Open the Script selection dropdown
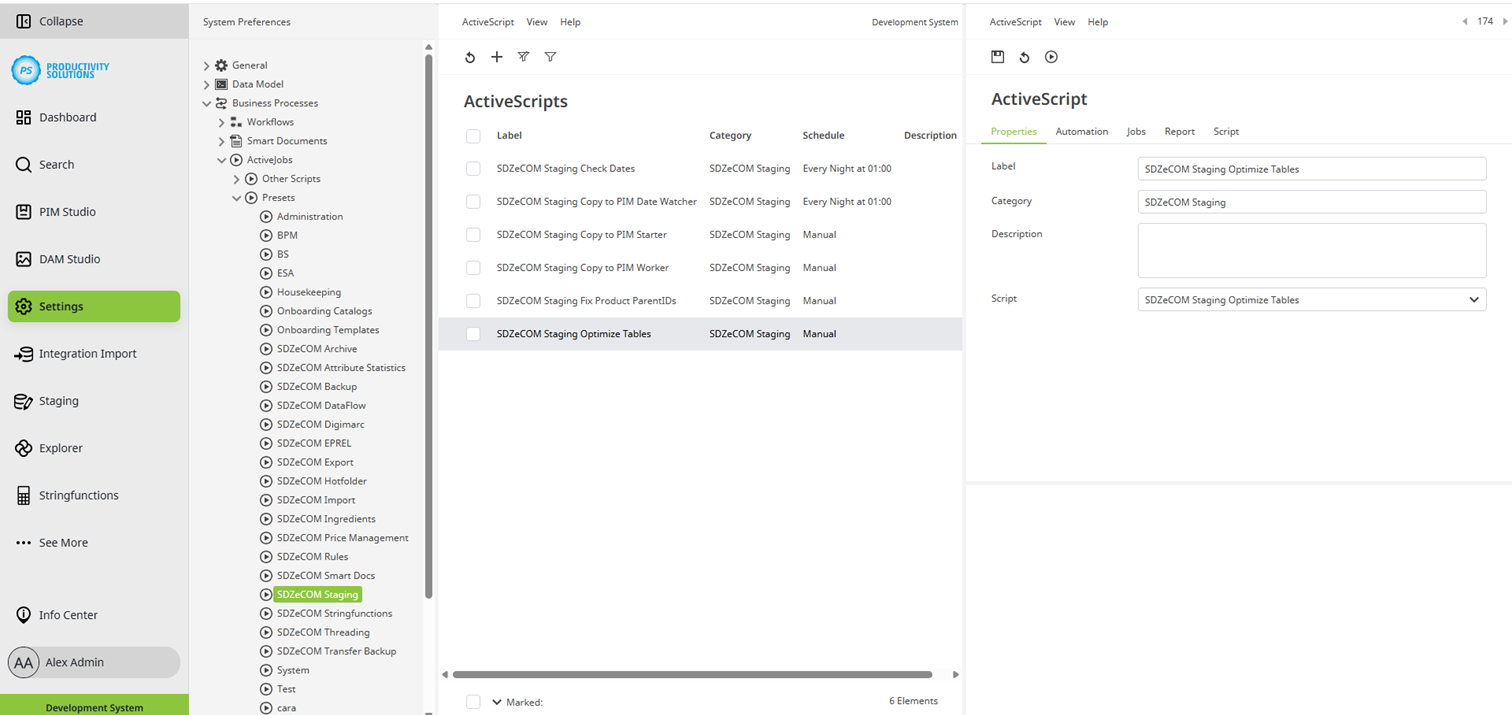The width and height of the screenshot is (1512, 715). tap(1473, 299)
